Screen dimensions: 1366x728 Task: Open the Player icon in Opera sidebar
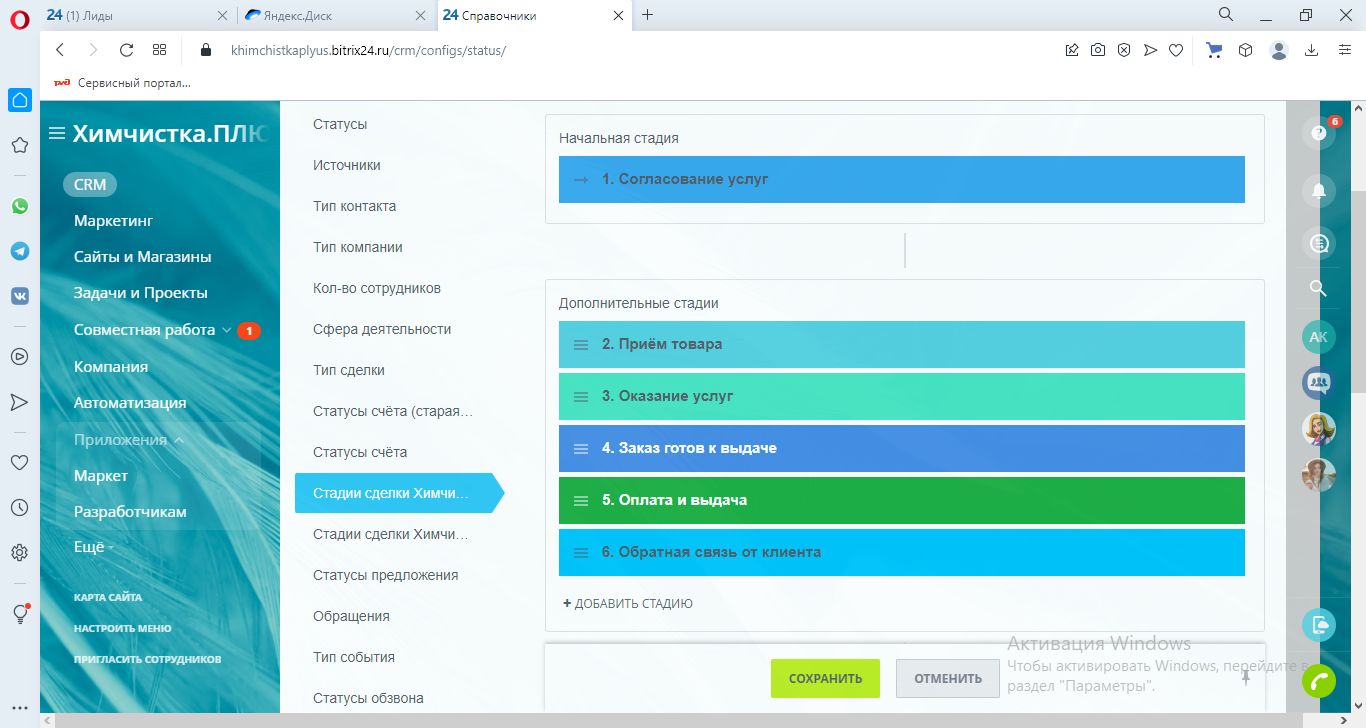[x=20, y=356]
